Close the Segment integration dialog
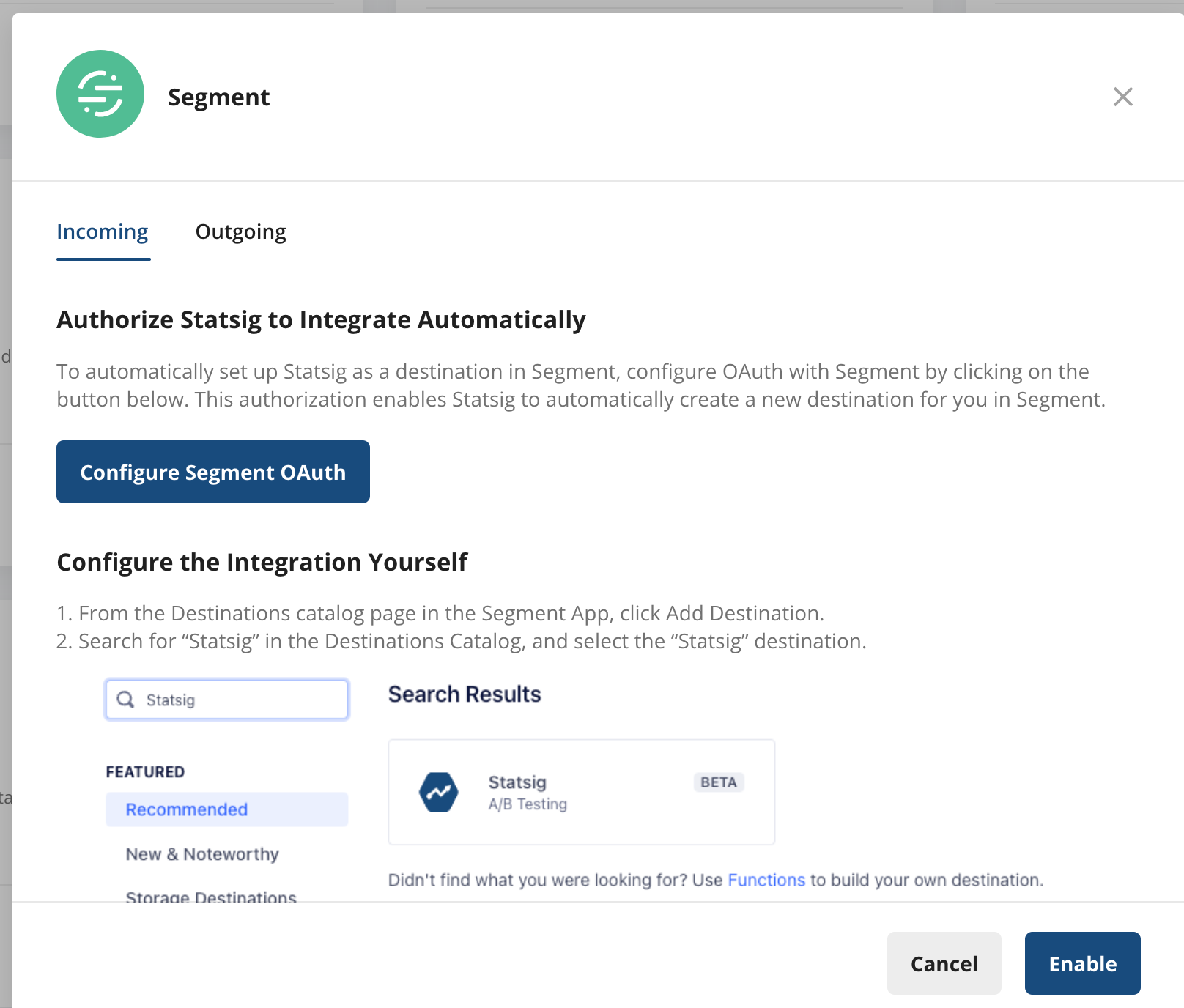 tap(1122, 97)
